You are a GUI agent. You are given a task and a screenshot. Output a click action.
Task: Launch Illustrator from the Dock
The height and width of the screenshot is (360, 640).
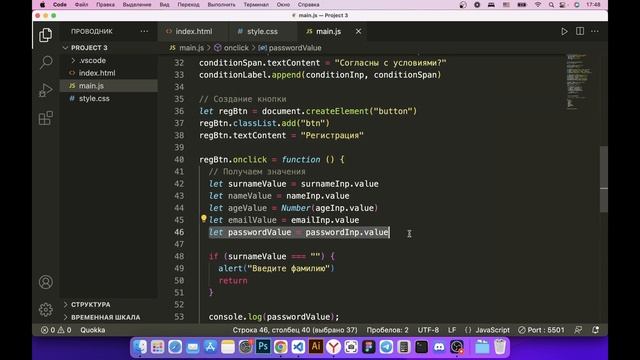316,347
